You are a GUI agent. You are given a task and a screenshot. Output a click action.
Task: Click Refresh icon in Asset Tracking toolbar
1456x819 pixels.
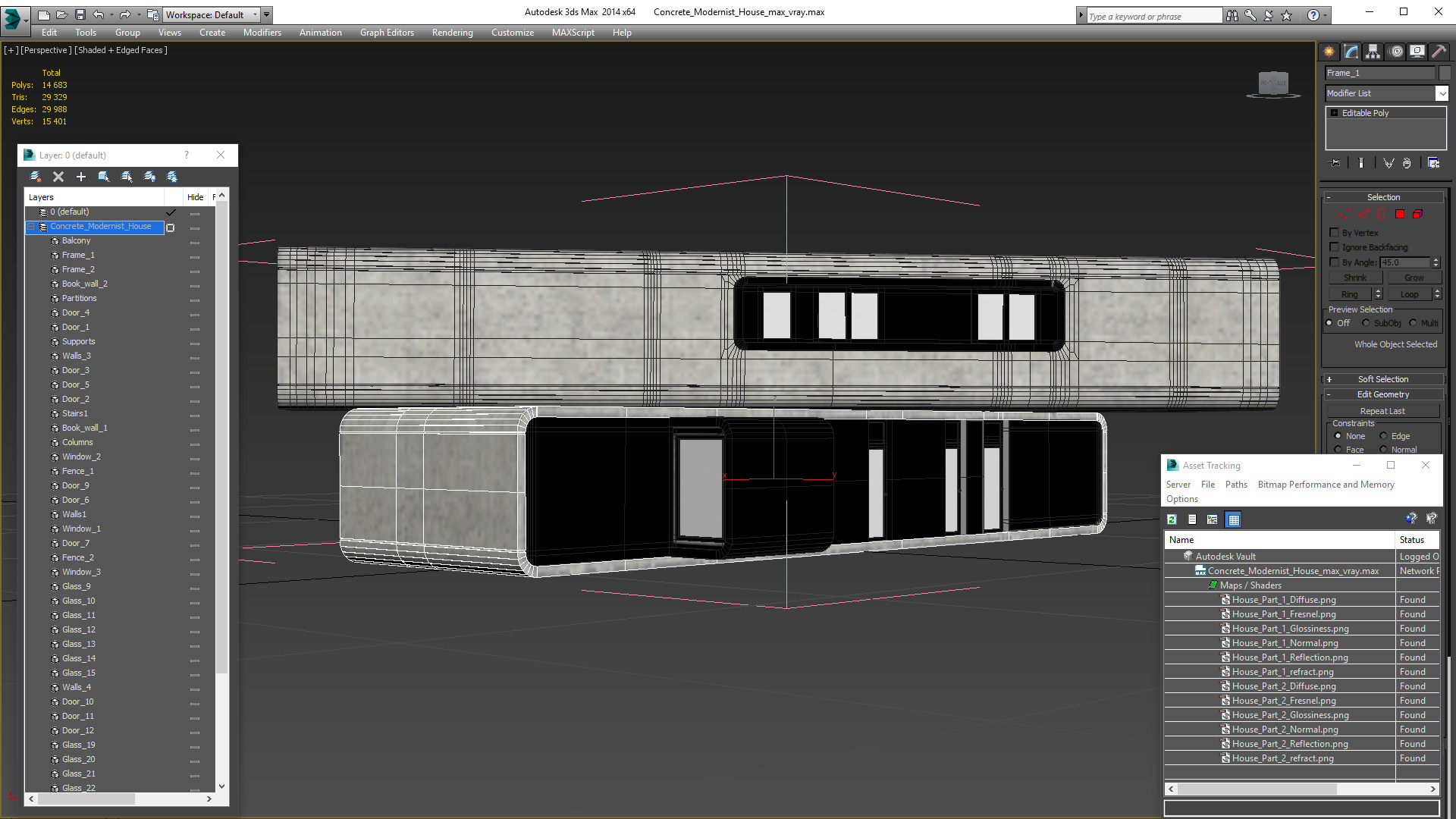tap(1172, 519)
